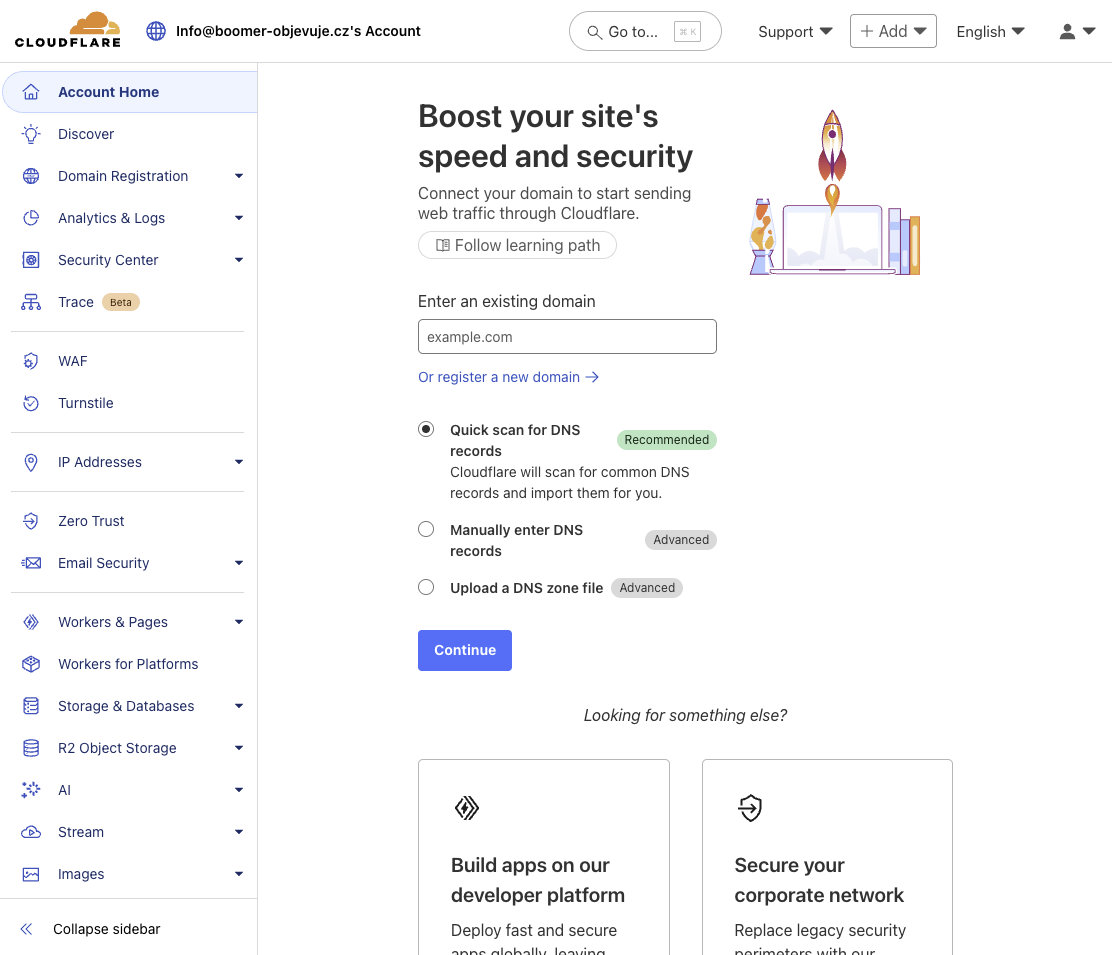The width and height of the screenshot is (1112, 955).
Task: Select Manually enter DNS records option
Action: [426, 529]
